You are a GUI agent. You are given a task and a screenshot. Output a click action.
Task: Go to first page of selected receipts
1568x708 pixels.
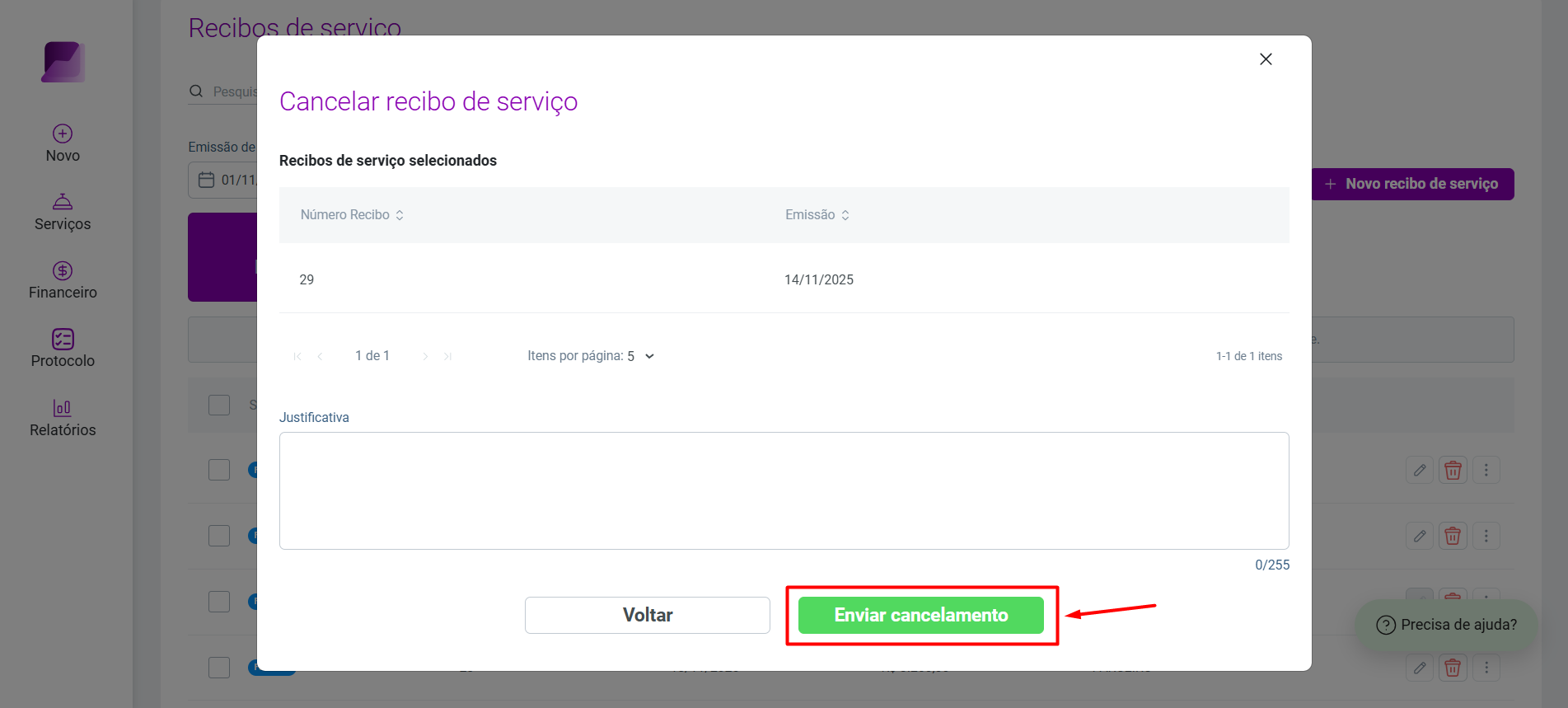297,356
